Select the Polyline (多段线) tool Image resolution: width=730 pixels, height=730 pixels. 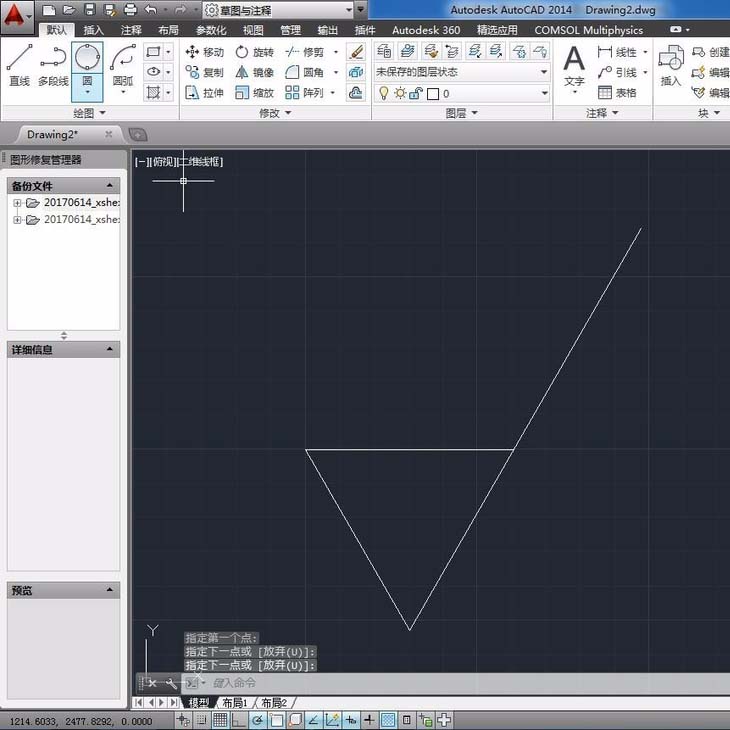click(52, 65)
